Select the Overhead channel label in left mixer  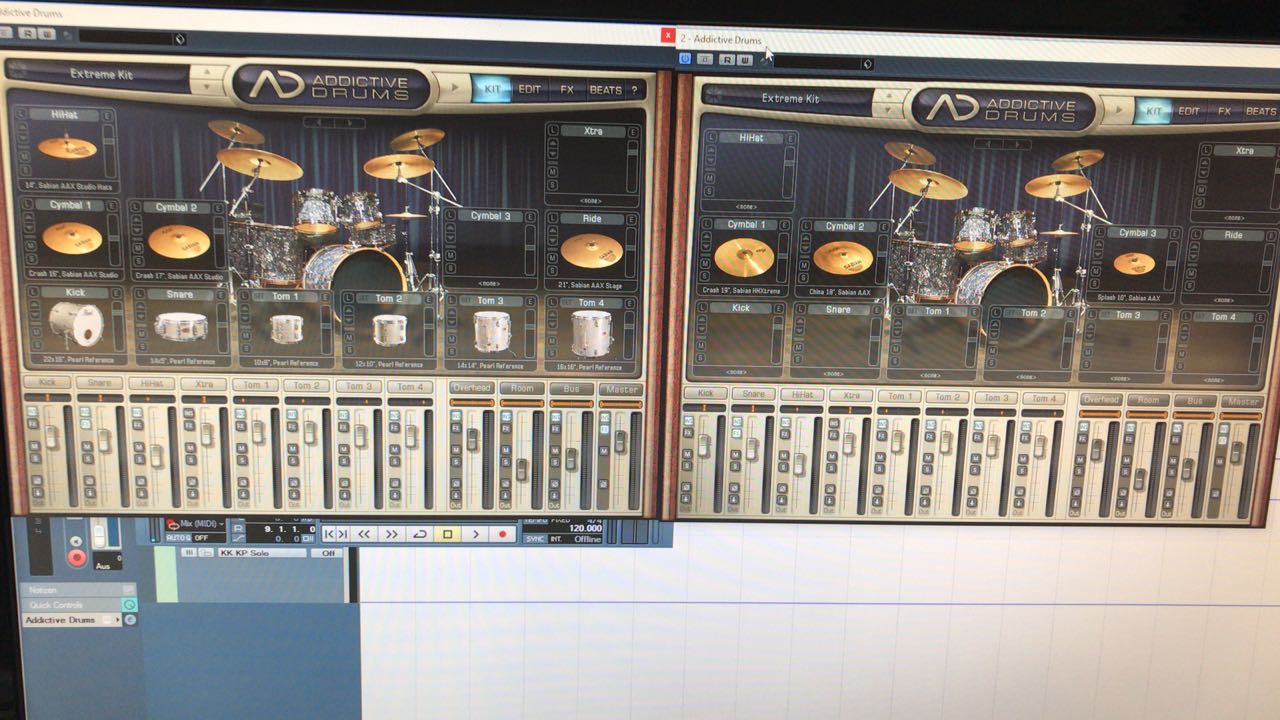click(472, 388)
